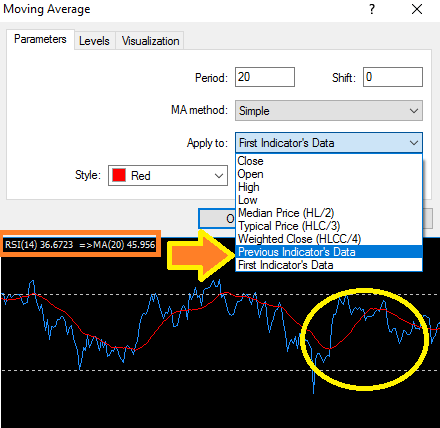Screen dimensions: 440x428
Task: Choose Previous Indicator's Data option
Action: point(329,252)
